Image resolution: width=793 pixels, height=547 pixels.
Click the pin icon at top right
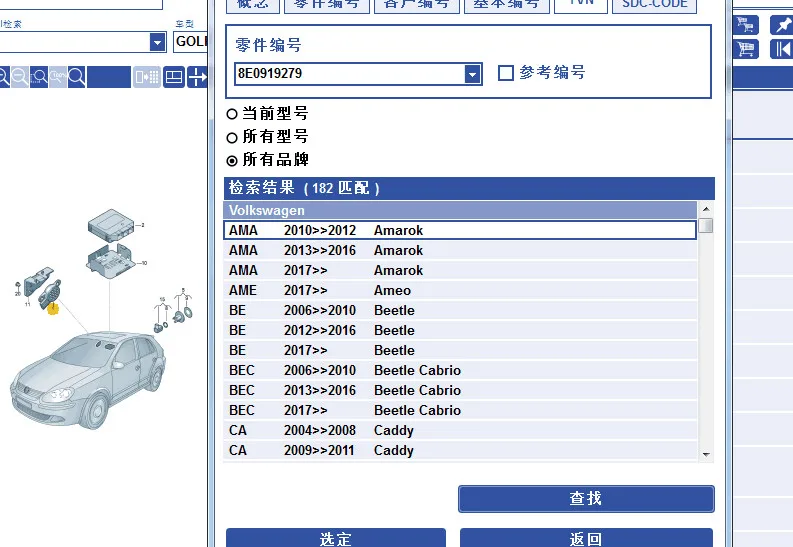[782, 24]
